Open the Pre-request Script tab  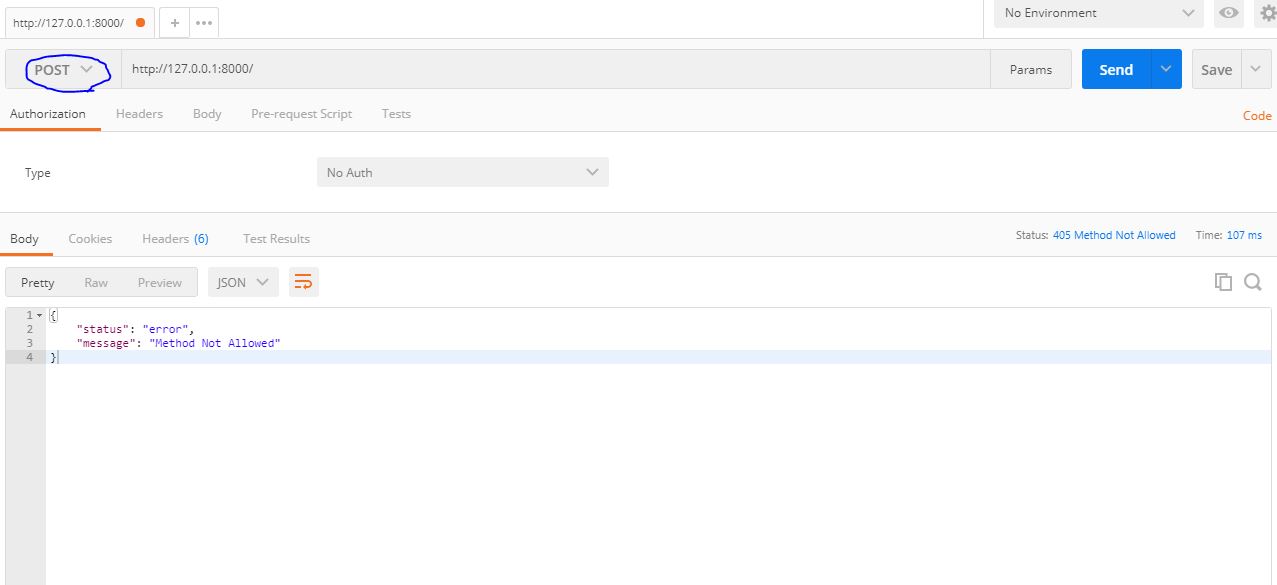pyautogui.click(x=301, y=114)
